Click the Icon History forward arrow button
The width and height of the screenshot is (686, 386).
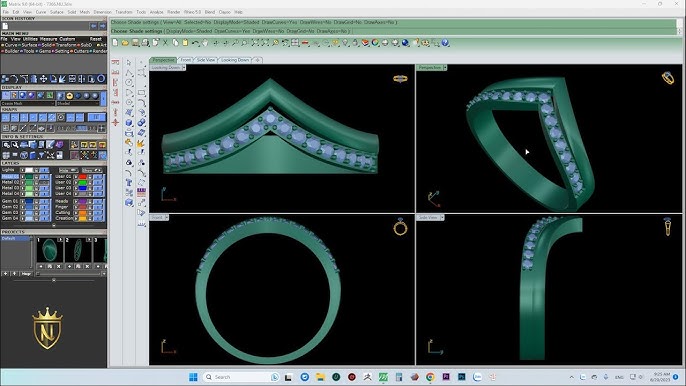[102, 26]
